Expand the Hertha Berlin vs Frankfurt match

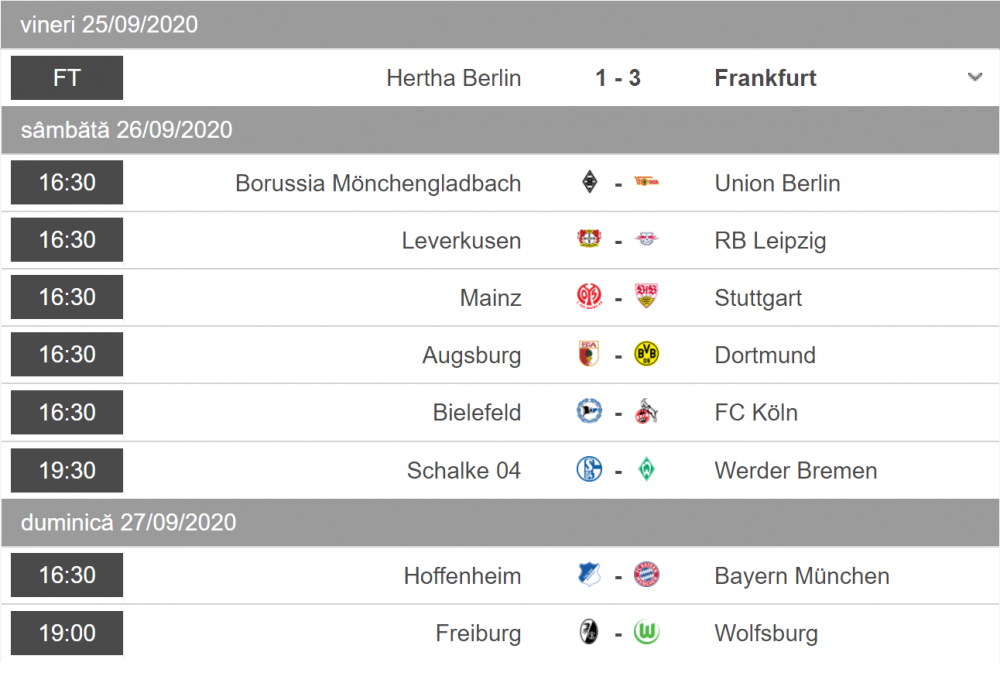pyautogui.click(x=975, y=78)
